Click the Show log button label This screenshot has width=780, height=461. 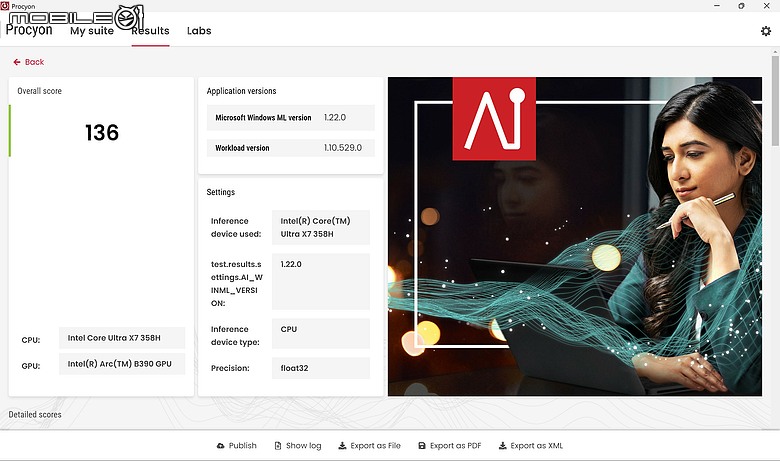point(303,446)
